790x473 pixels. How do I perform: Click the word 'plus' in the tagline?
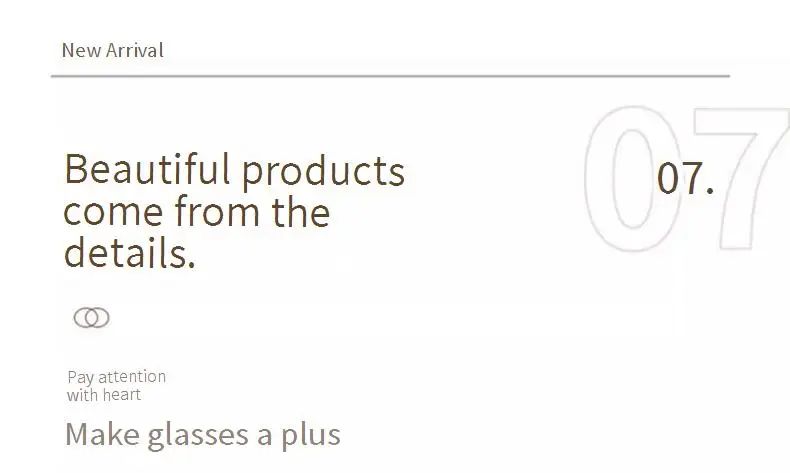pyautogui.click(x=311, y=436)
